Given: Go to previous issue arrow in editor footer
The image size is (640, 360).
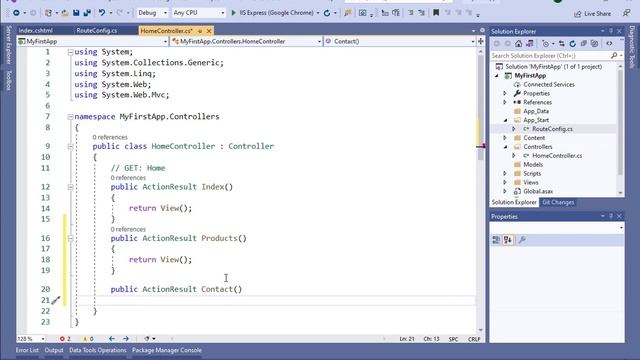Looking at the screenshot, I should pos(111,339).
